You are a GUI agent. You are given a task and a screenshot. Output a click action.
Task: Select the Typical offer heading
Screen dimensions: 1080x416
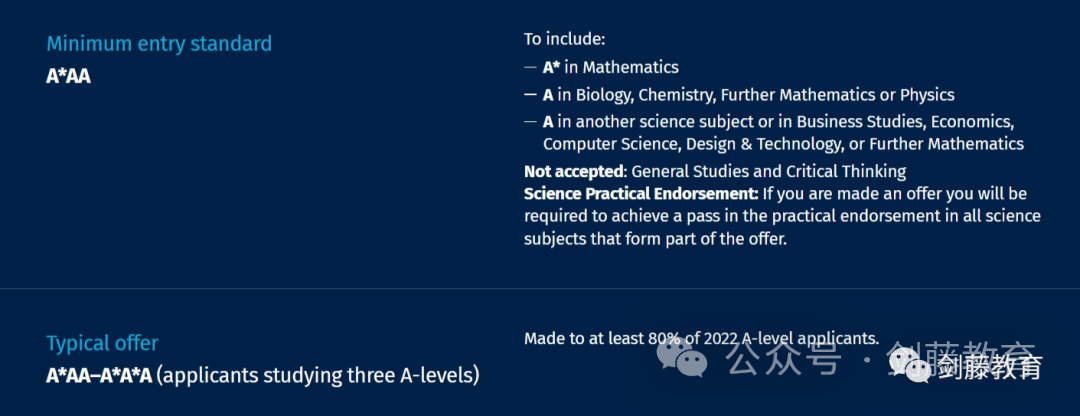pyautogui.click(x=102, y=343)
